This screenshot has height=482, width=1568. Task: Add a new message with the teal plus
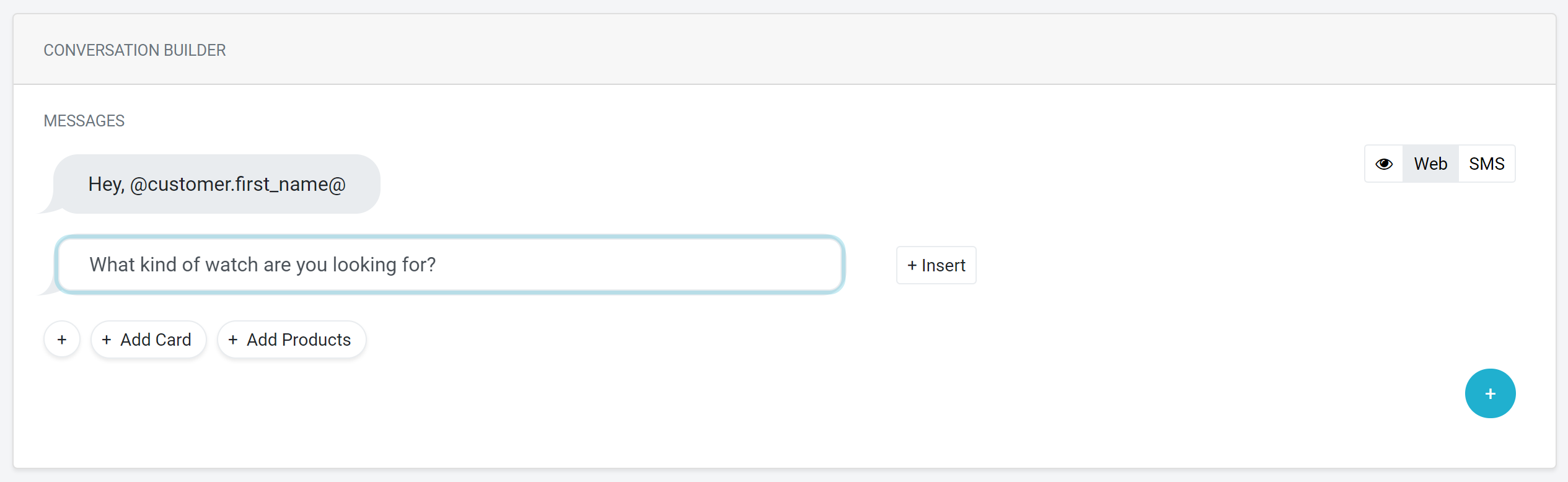[1490, 393]
